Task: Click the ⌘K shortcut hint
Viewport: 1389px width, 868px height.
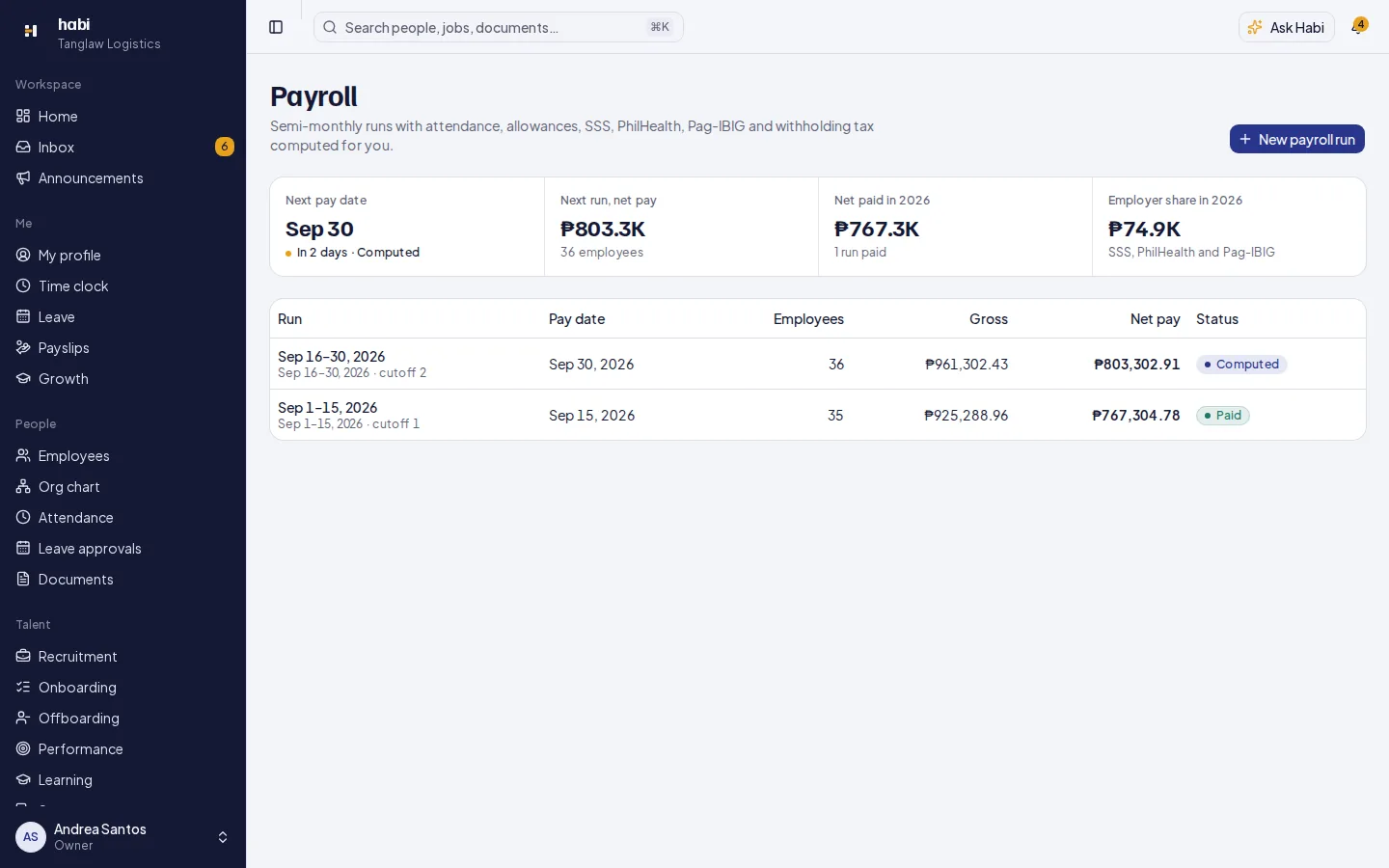Action: [660, 27]
